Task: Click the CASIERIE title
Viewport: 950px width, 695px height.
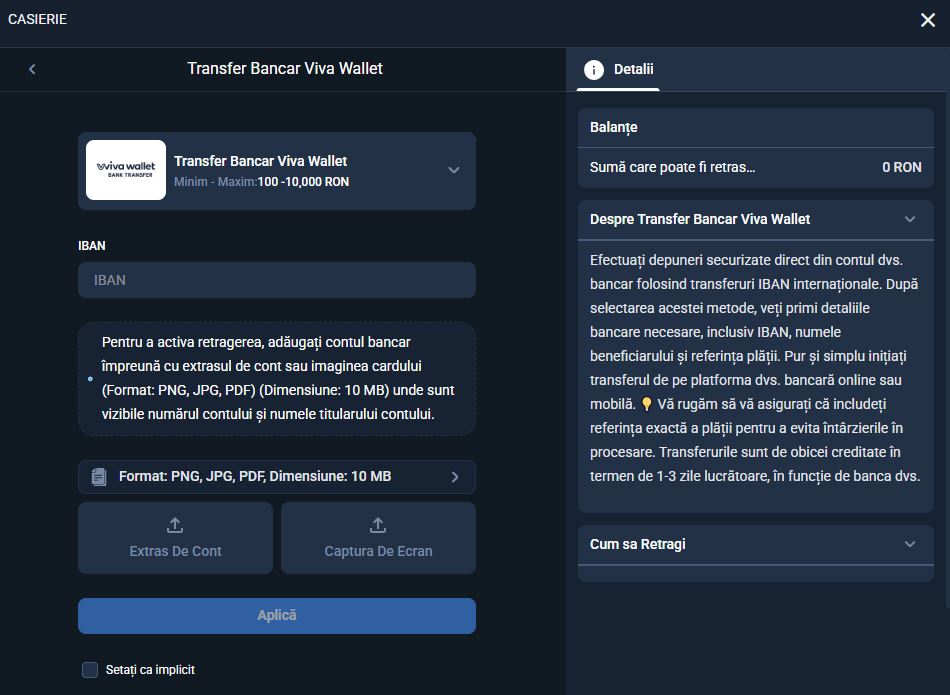Action: click(38, 19)
